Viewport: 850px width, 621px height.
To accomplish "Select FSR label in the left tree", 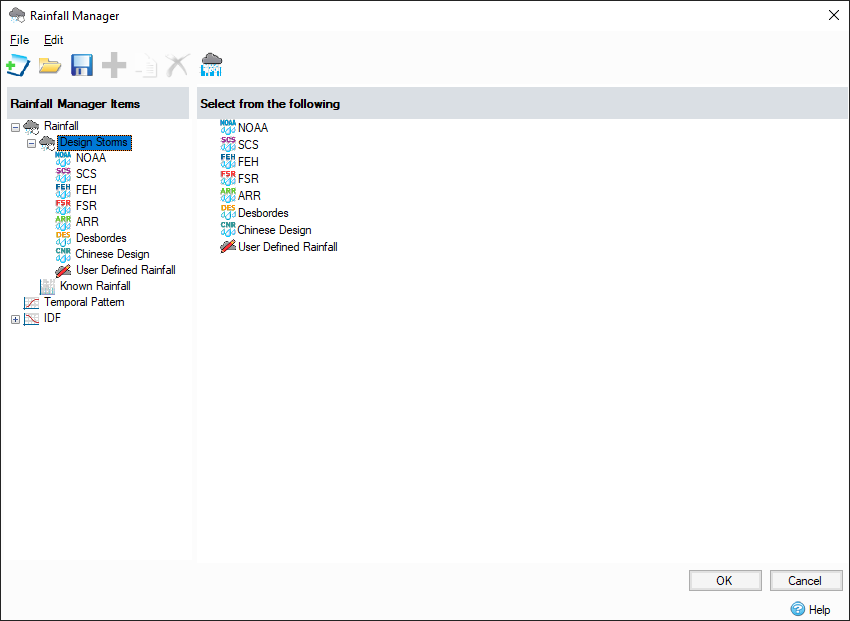I will [86, 206].
